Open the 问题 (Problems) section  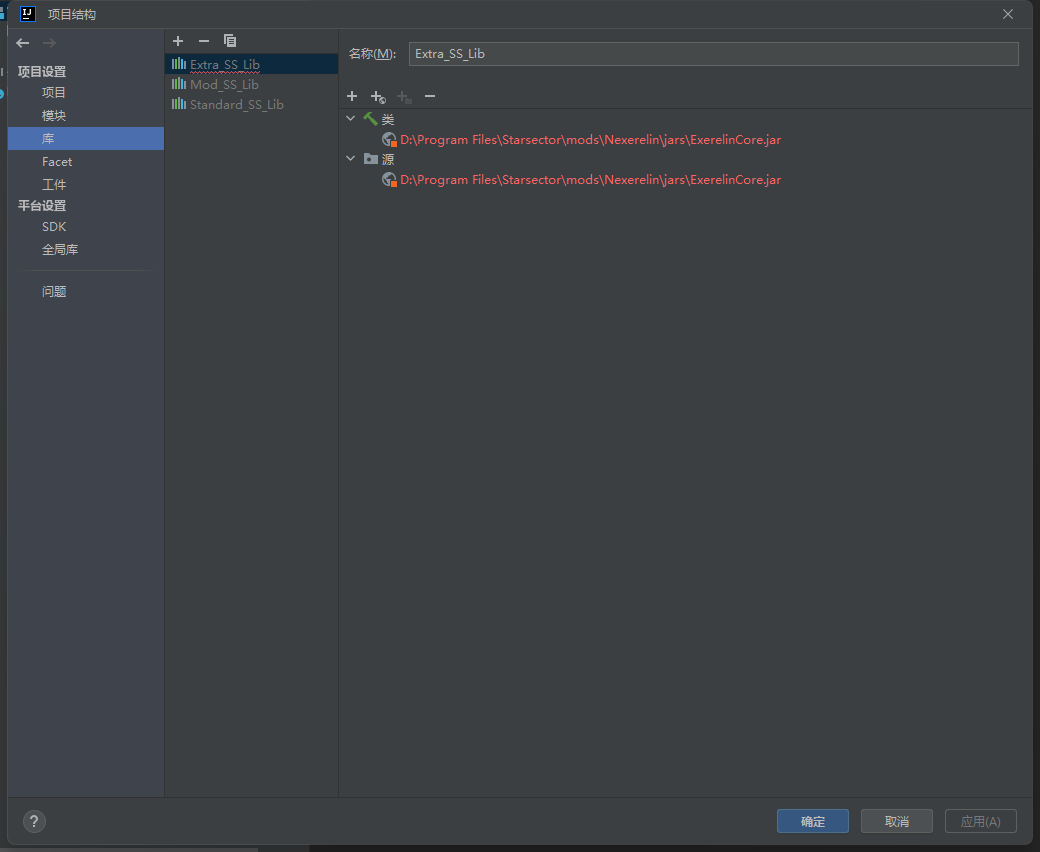[x=54, y=292]
